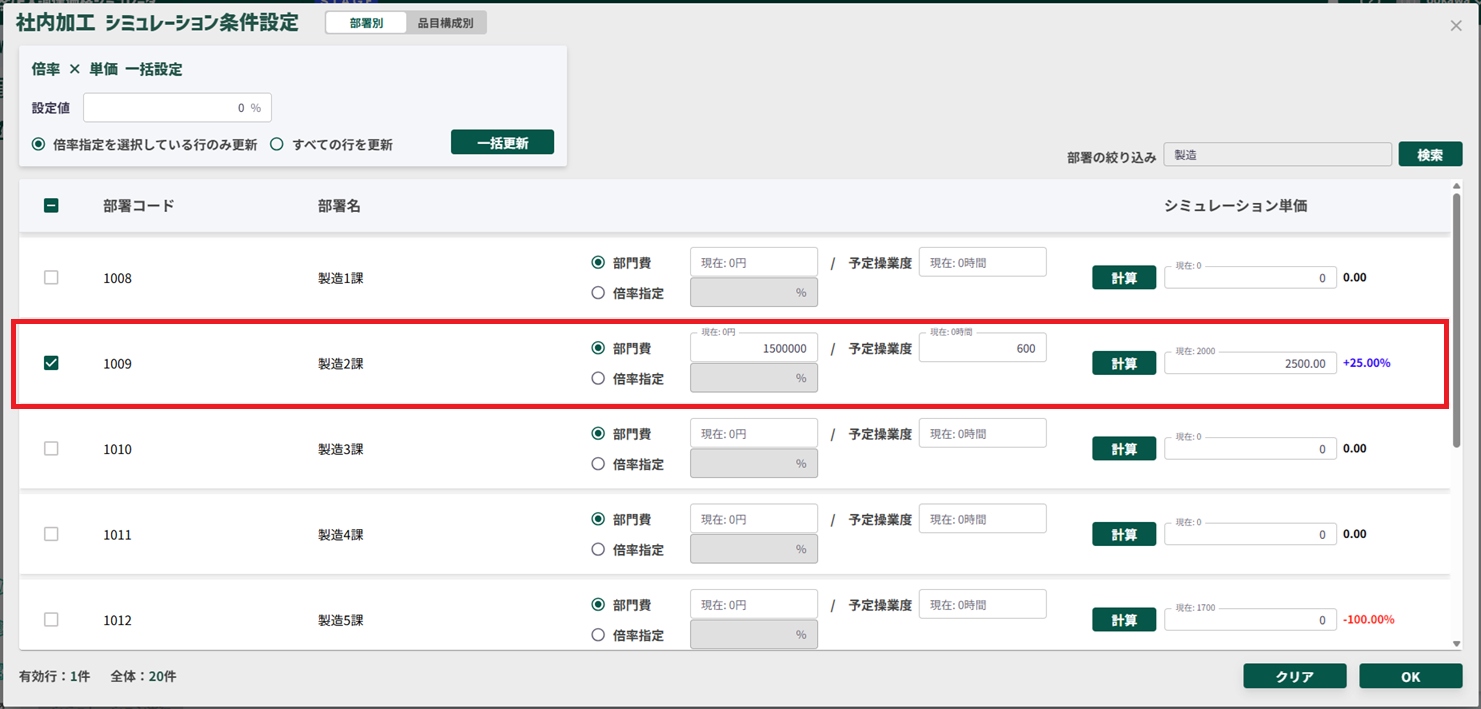Close the simulation settings dialog
The height and width of the screenshot is (709, 1481).
point(1456,26)
